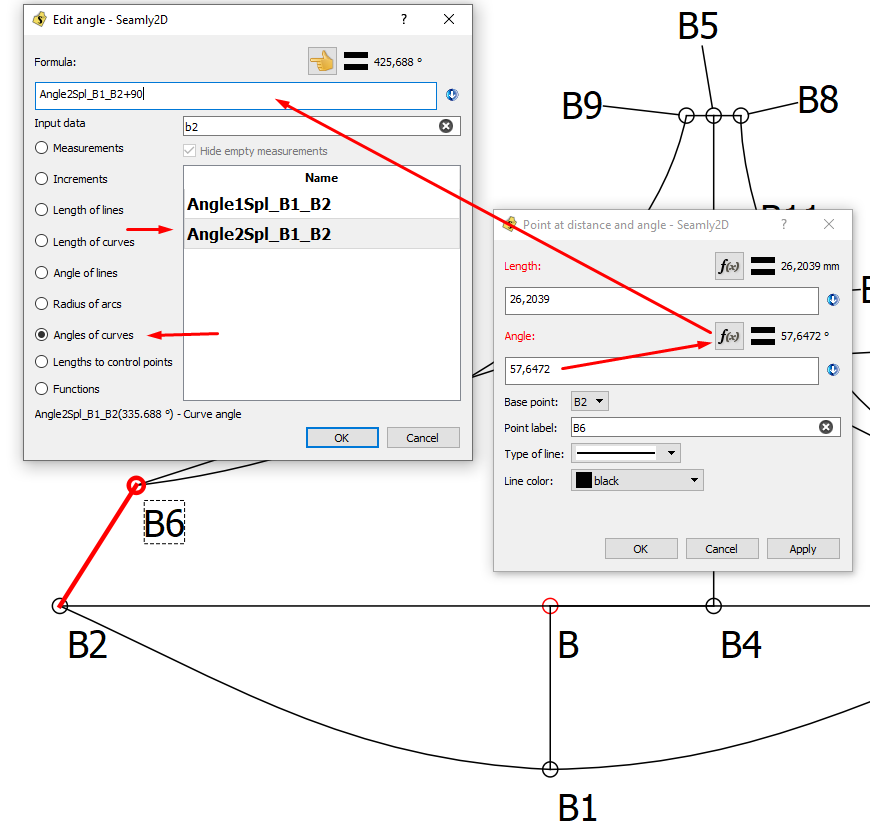This screenshot has height=827, width=870.
Task: Expand the Type of line dropdown
Action: pos(625,453)
